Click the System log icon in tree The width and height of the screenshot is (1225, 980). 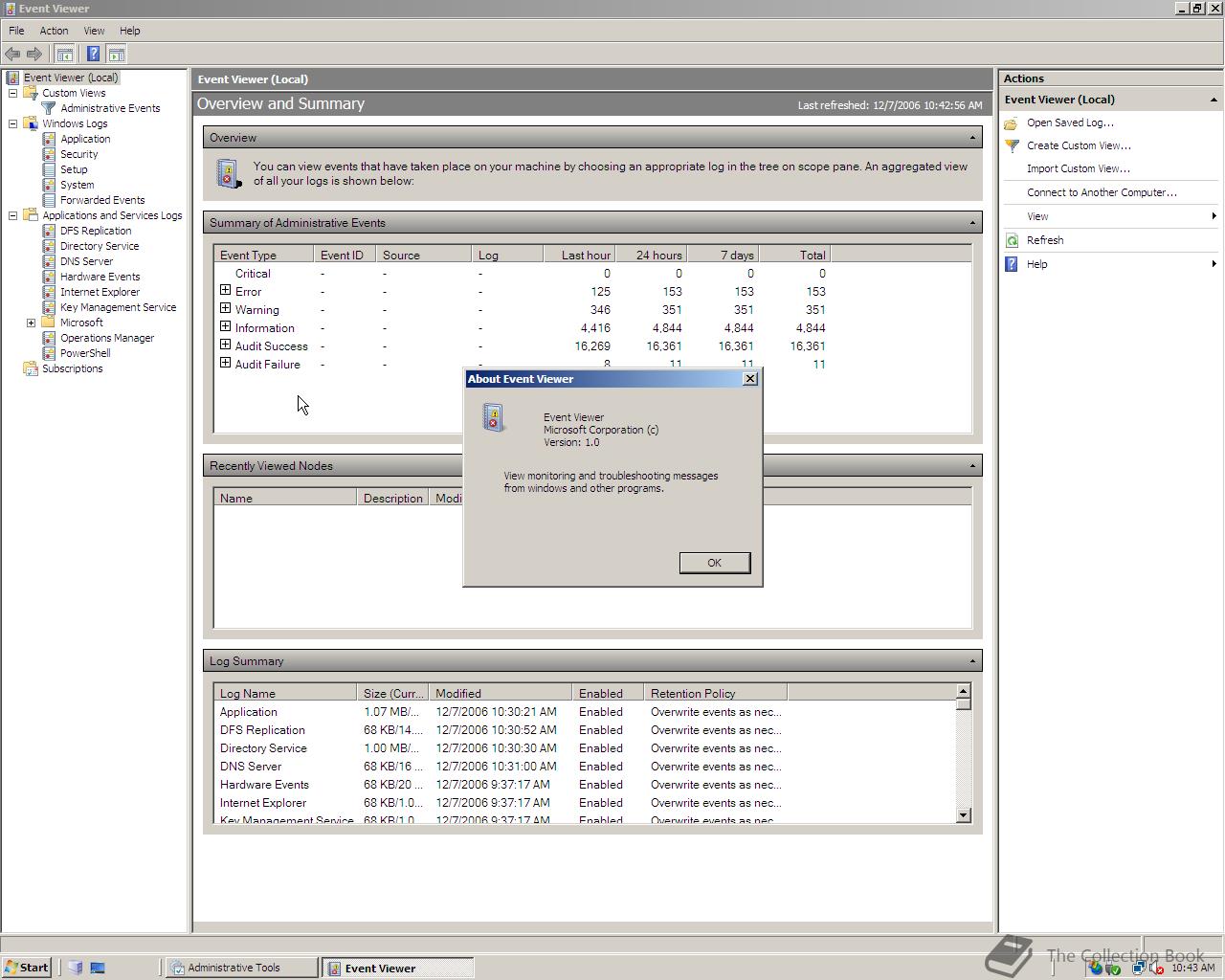pos(49,185)
